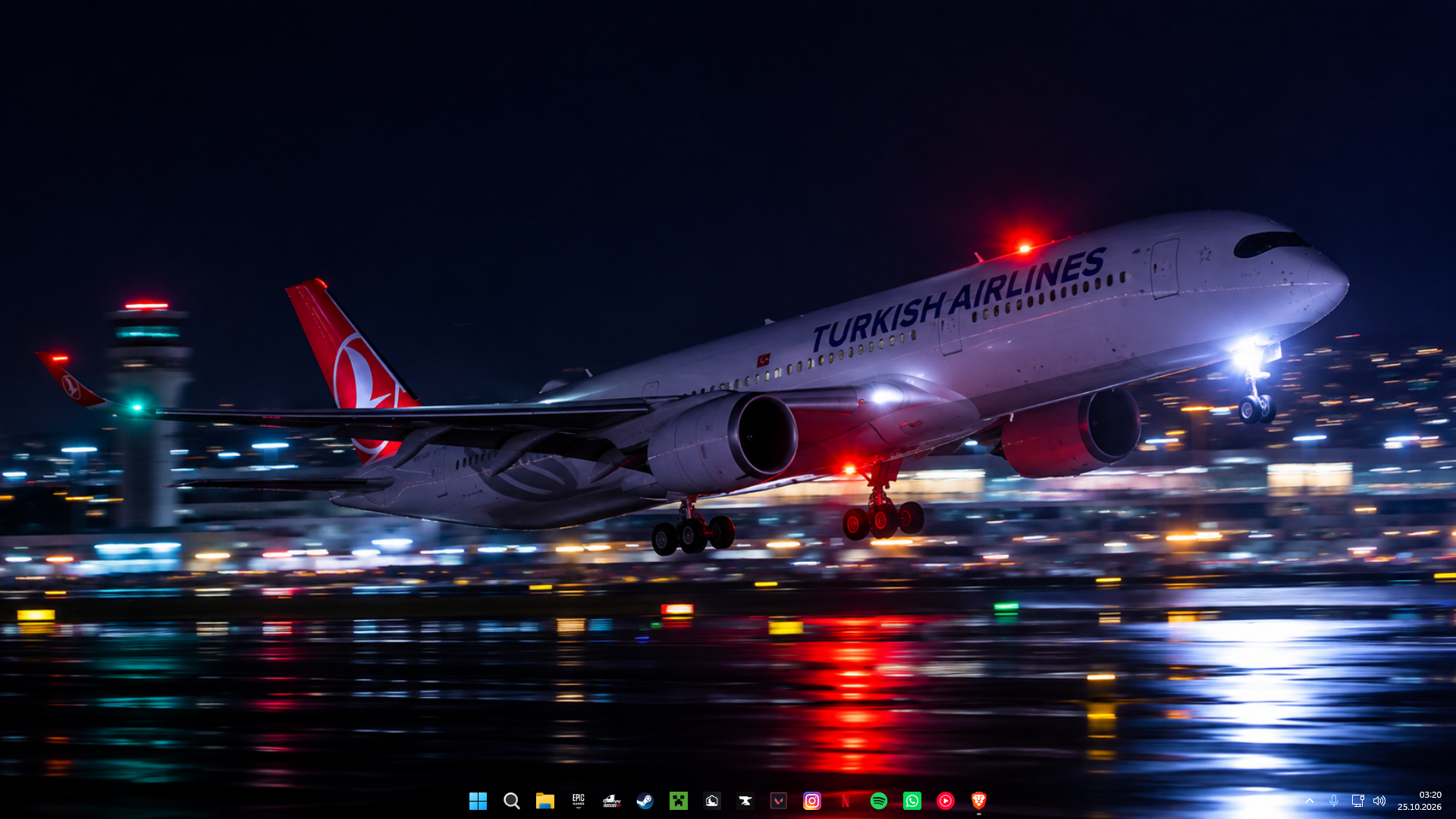Open the Epic Games Launcher
This screenshot has width=1456, height=819.
click(x=579, y=801)
